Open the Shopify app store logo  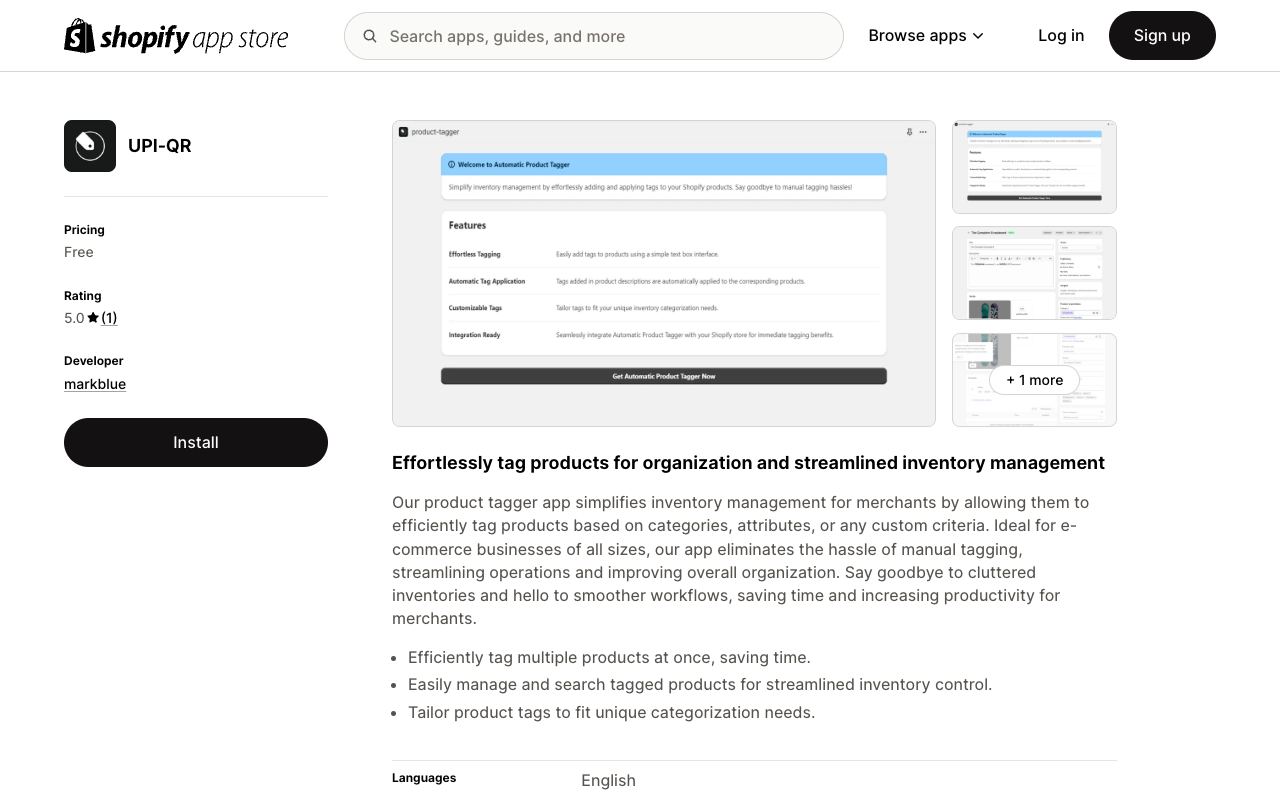point(176,36)
